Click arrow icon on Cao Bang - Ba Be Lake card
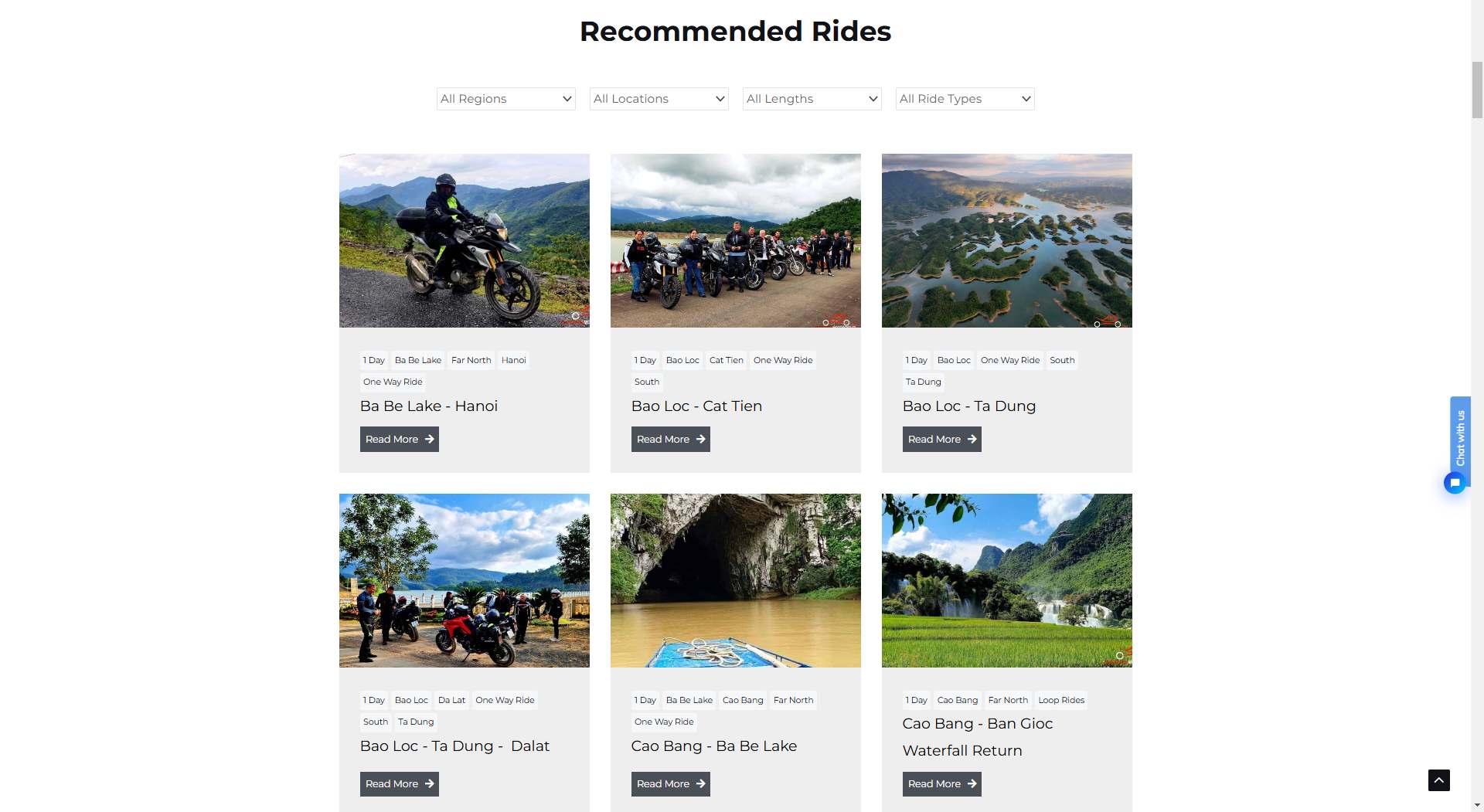Viewport: 1484px width, 812px height. [x=701, y=783]
